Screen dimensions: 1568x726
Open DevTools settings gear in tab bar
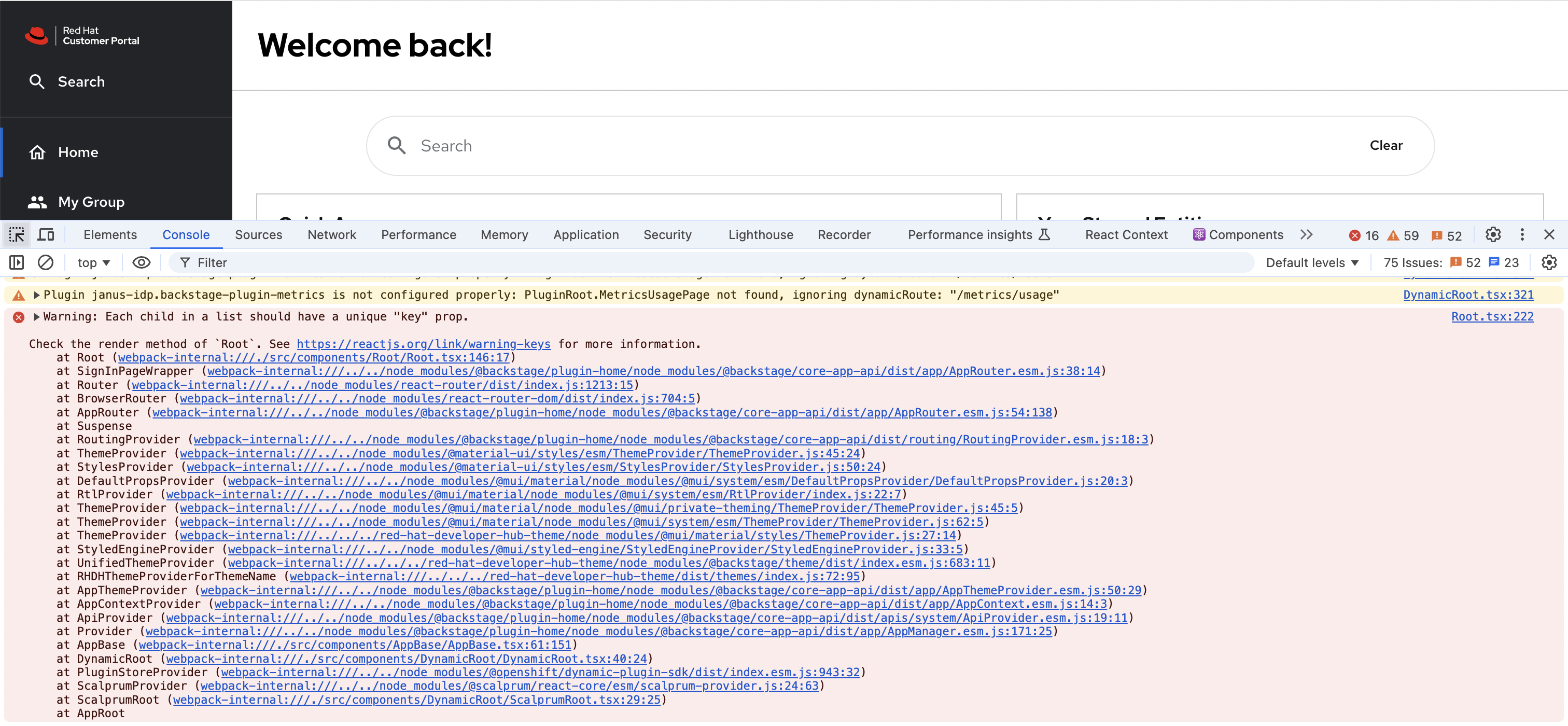(x=1492, y=234)
